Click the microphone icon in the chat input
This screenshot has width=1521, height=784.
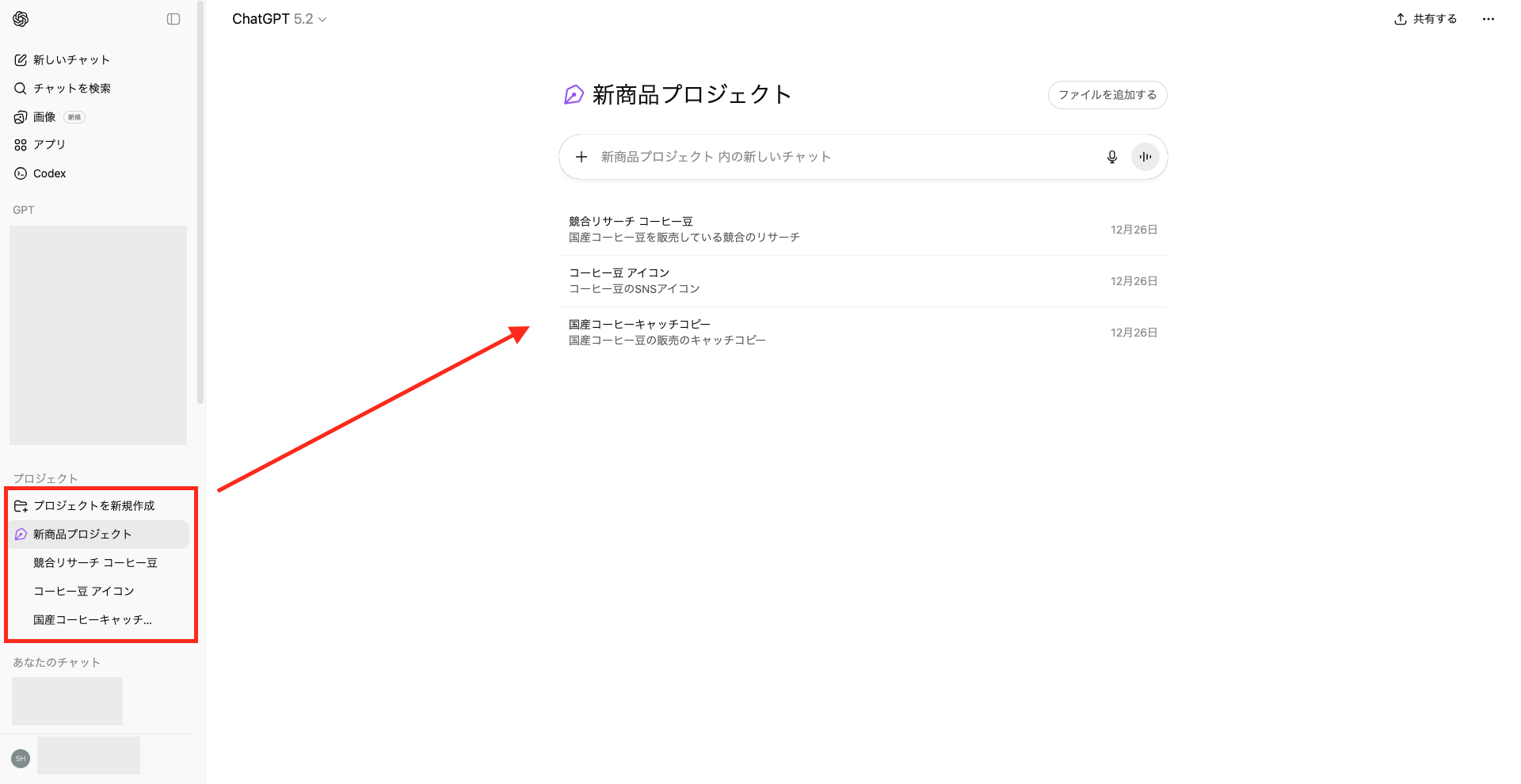pyautogui.click(x=1112, y=156)
